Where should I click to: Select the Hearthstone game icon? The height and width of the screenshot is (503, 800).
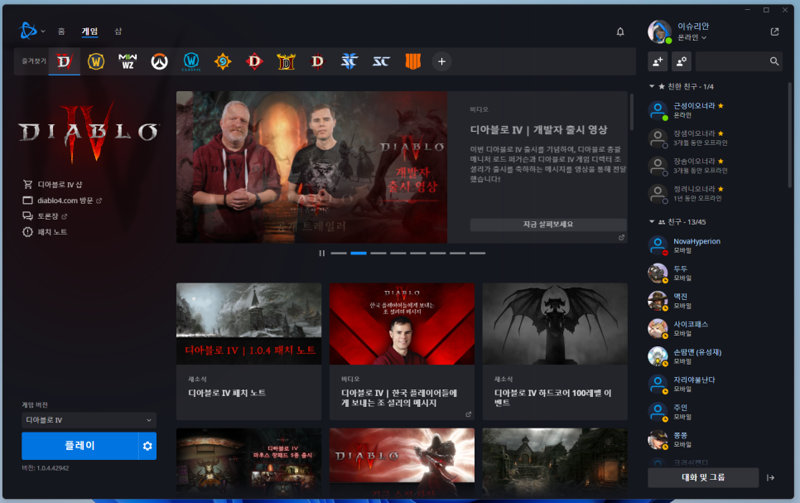pos(223,62)
